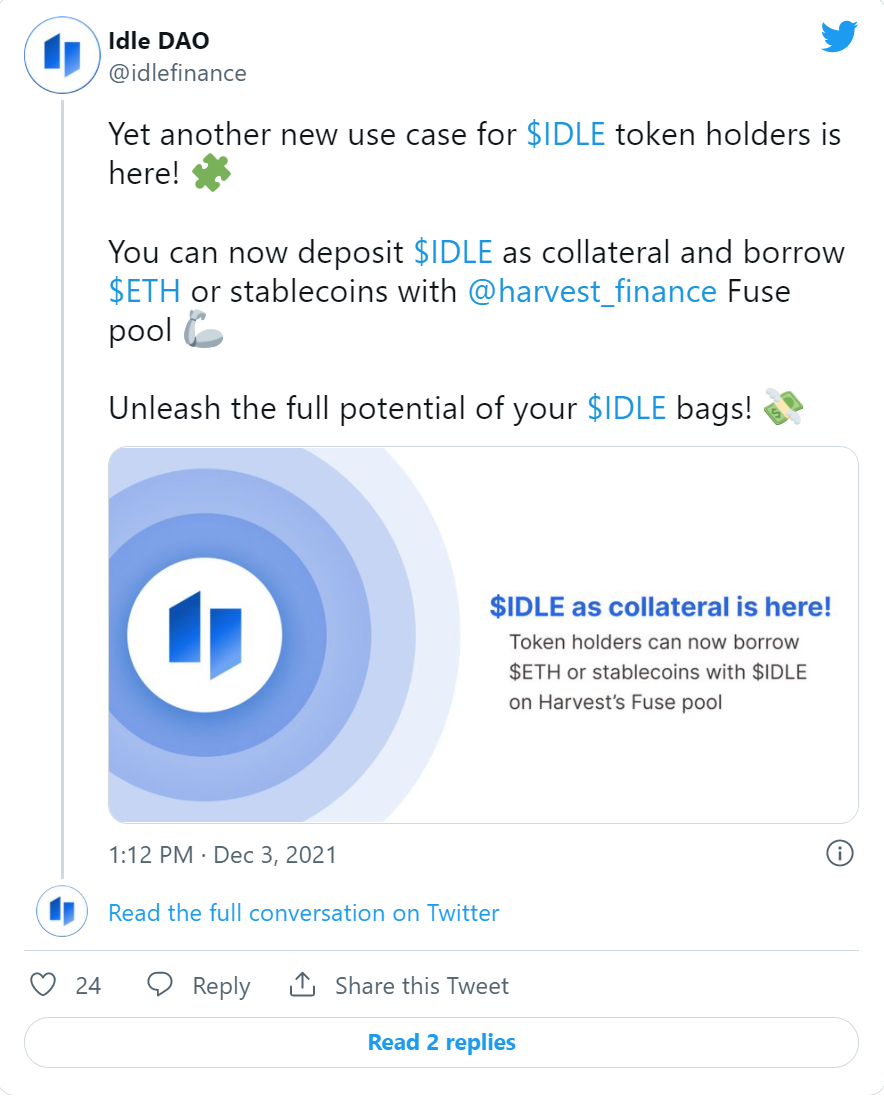Read the full conversation on Twitter
The height and width of the screenshot is (1096, 884).
(304, 913)
